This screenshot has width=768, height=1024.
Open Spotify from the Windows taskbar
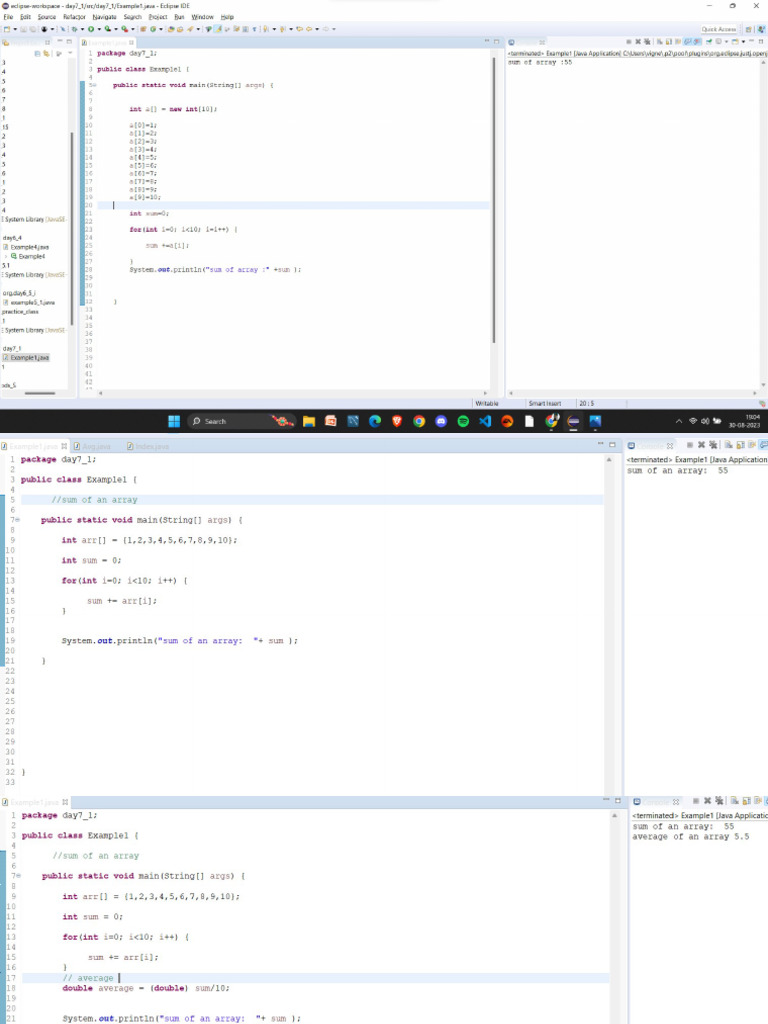[463, 421]
